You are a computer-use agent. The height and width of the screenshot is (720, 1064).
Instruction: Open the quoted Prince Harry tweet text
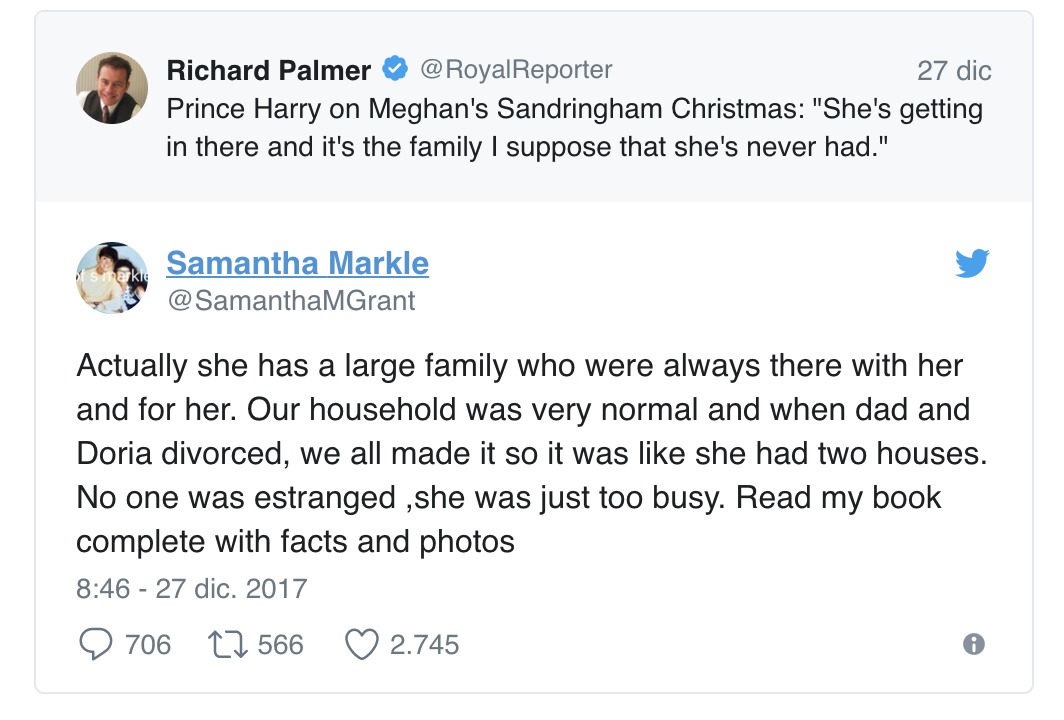tap(575, 128)
